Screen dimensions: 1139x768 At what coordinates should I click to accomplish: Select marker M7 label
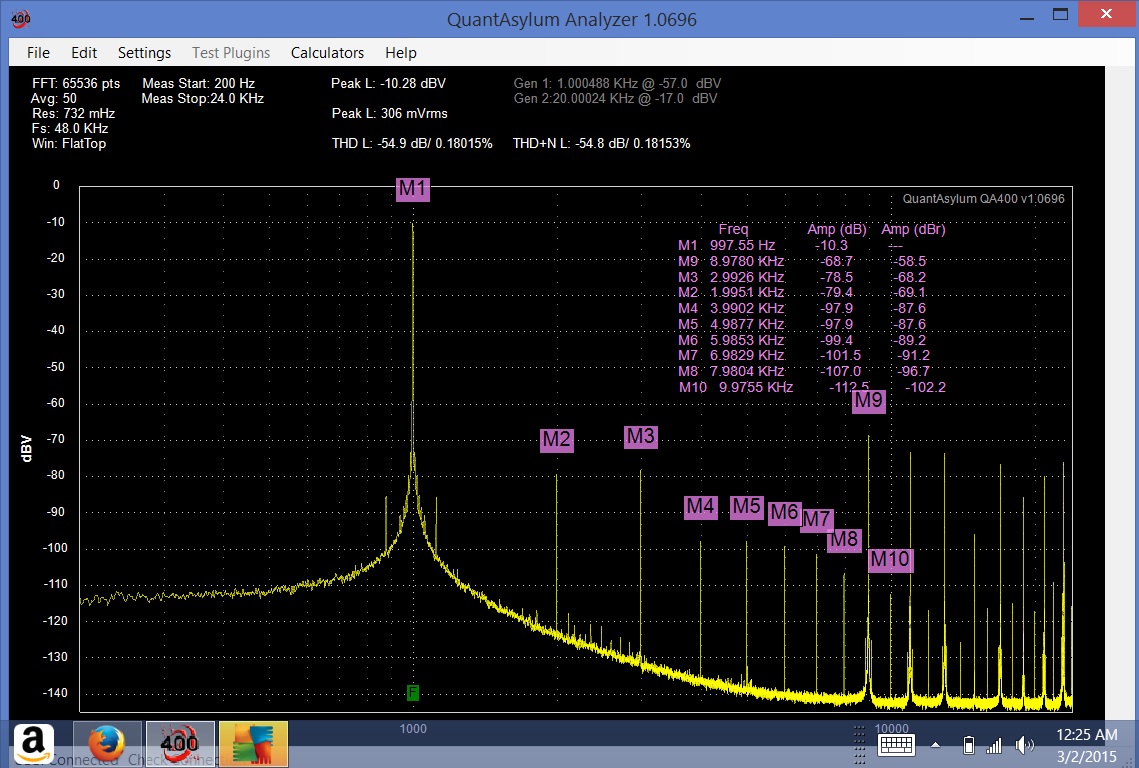pos(817,520)
